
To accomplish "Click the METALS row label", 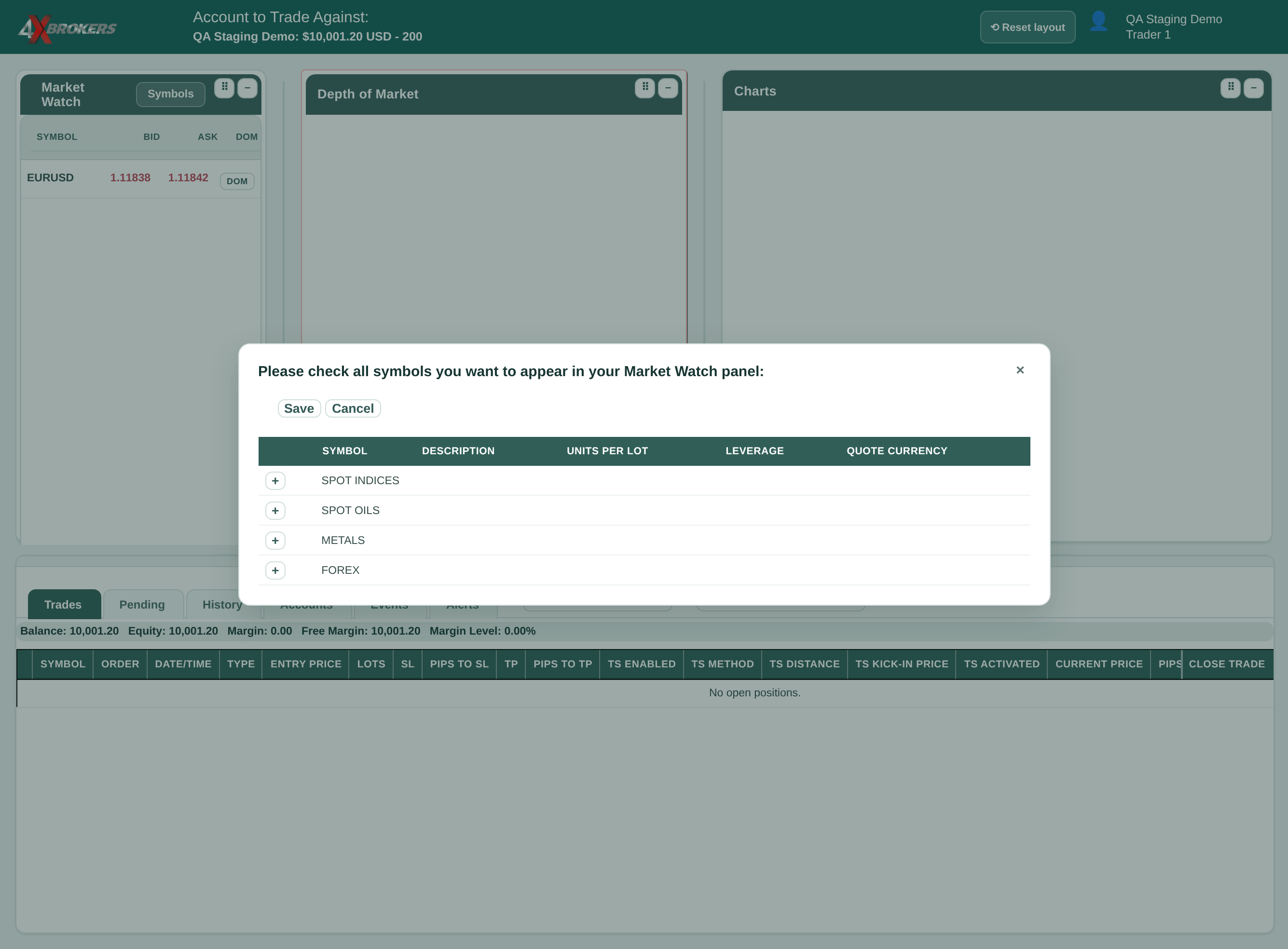I will click(343, 540).
